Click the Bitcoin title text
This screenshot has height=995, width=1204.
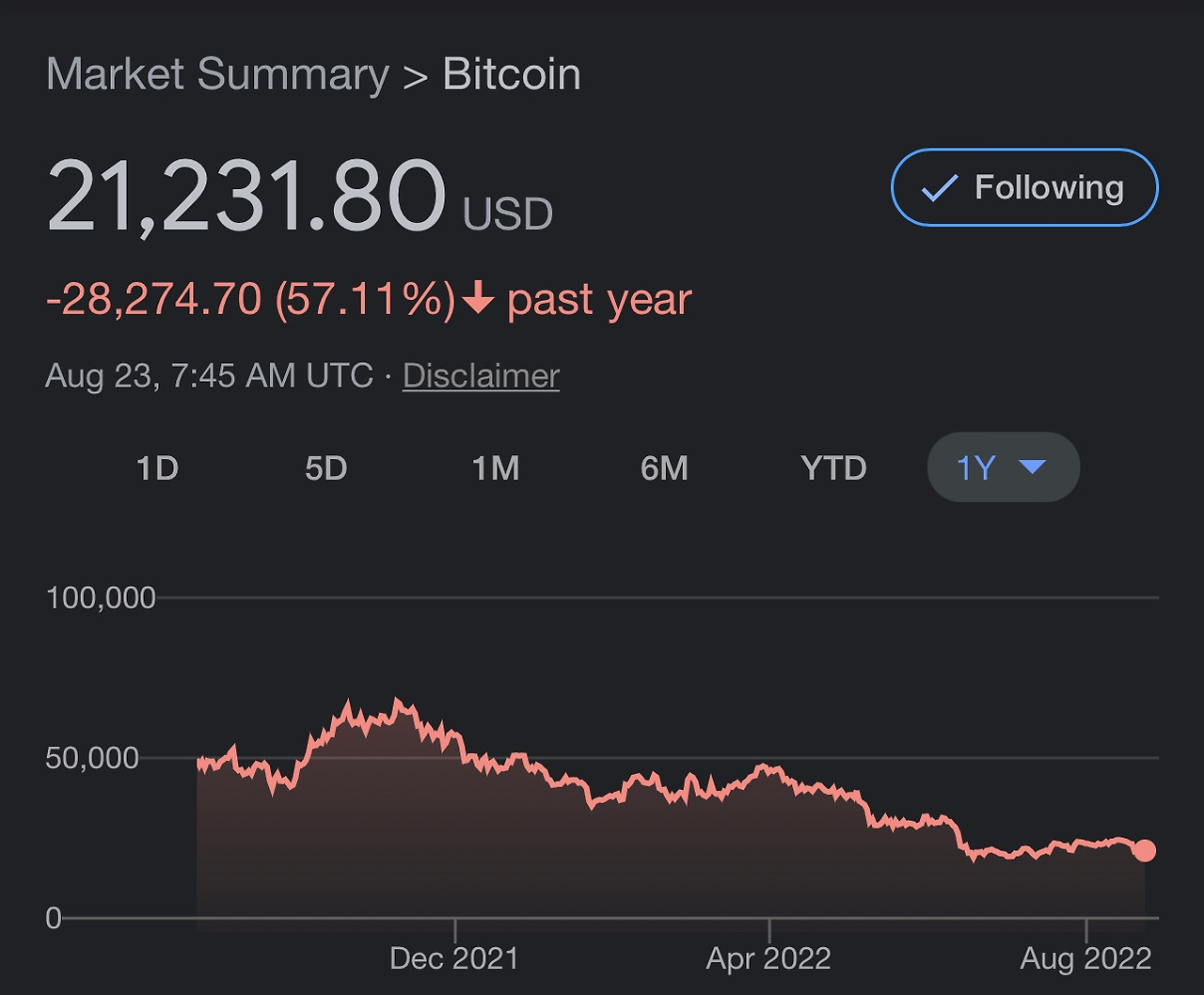coord(511,75)
